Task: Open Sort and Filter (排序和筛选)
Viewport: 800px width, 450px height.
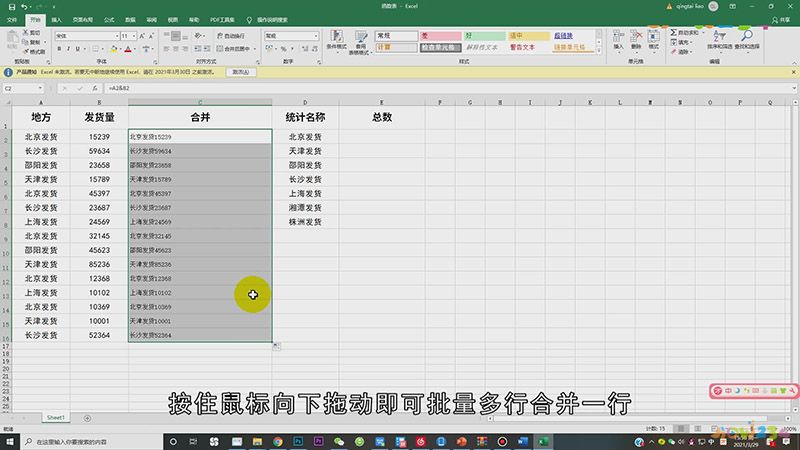Action: tap(719, 40)
